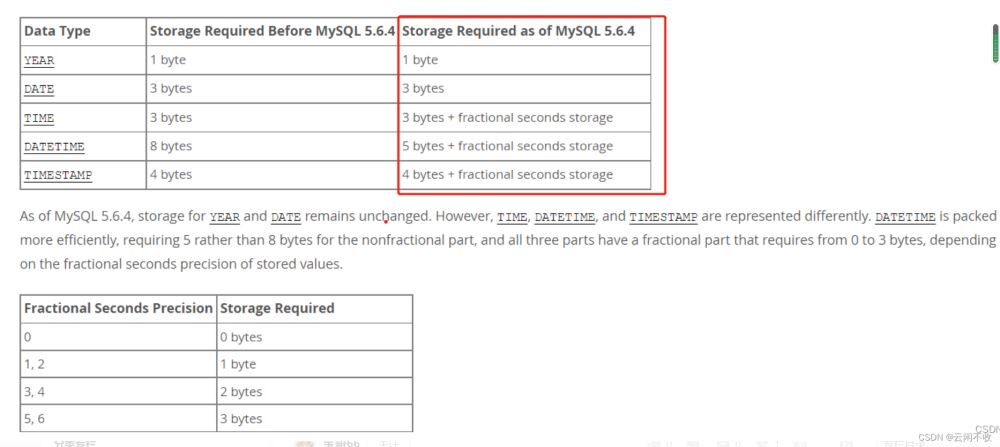Click the CSDN watermark at the bottom right
The width and height of the screenshot is (1000, 447).
coord(960,436)
